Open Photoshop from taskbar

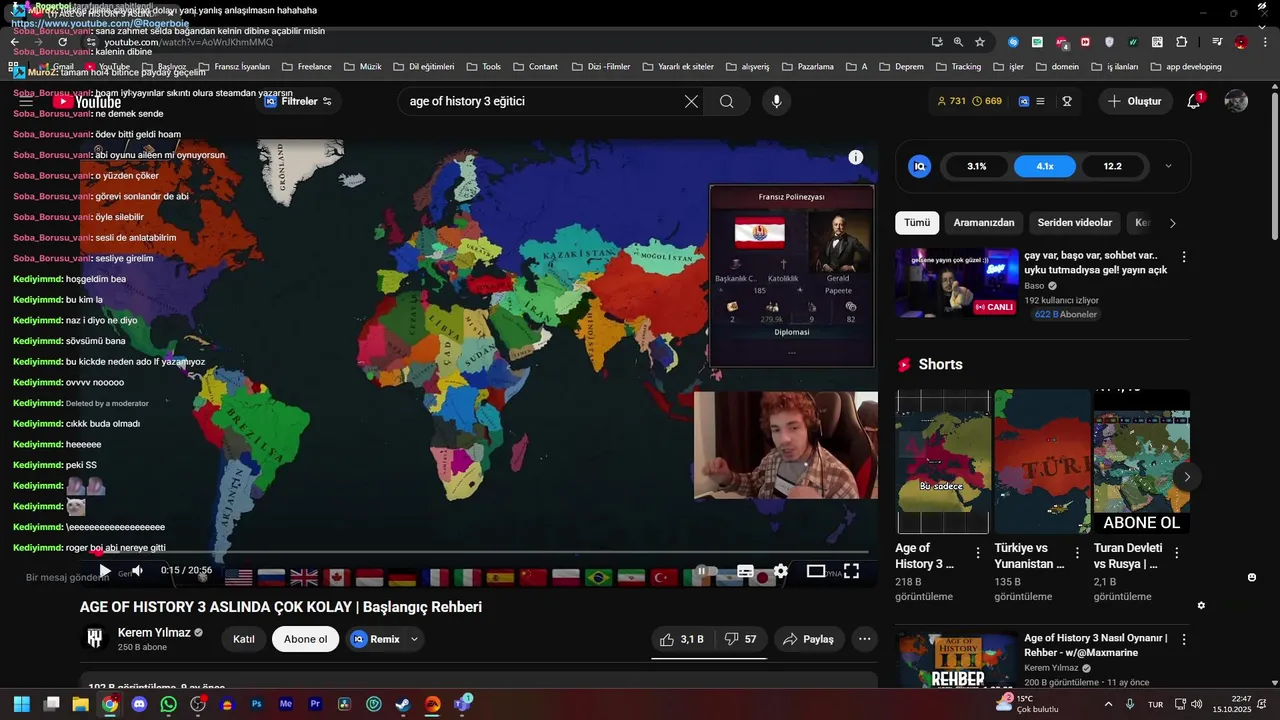coord(257,704)
